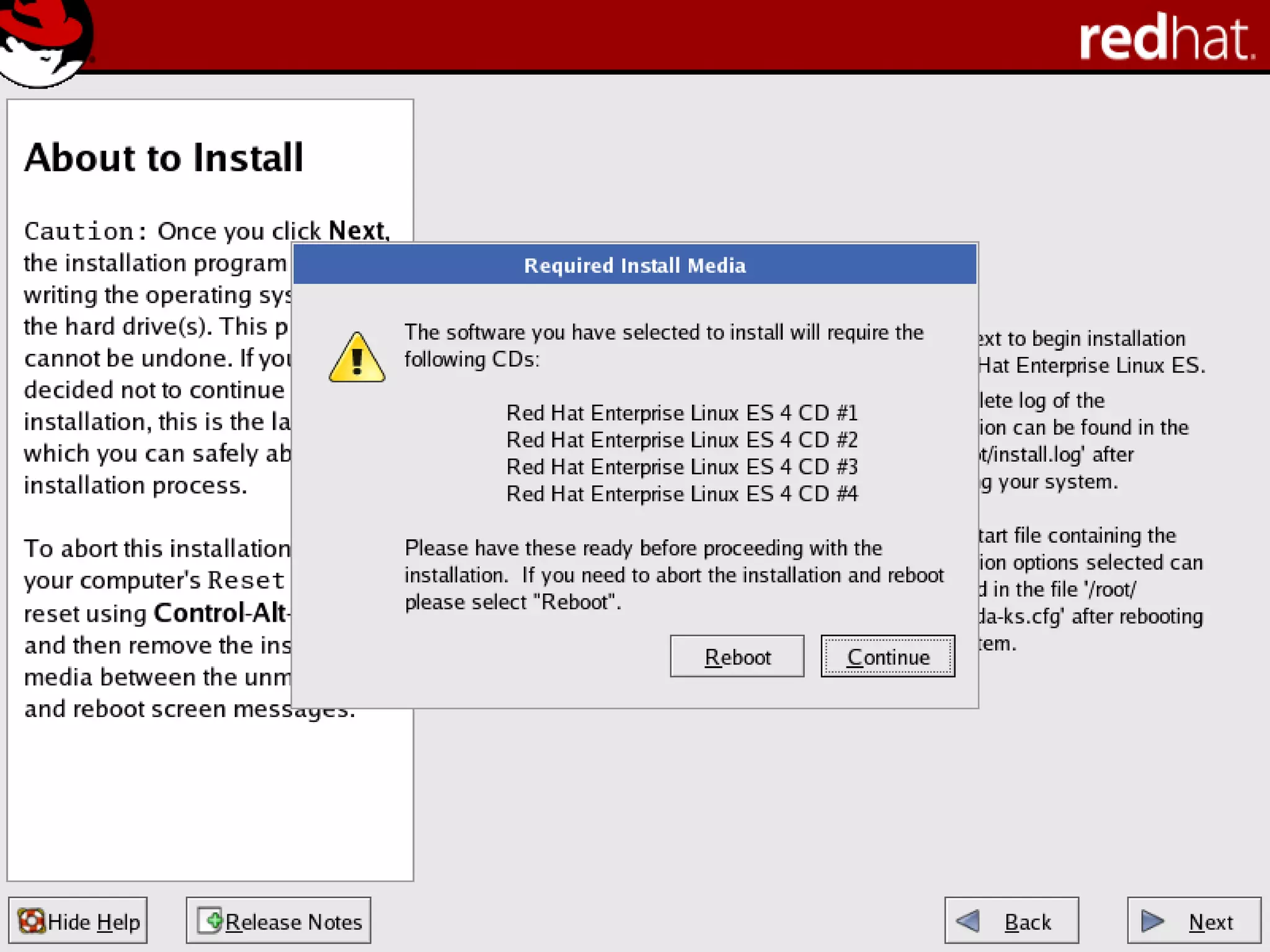Click the Release Notes document icon
This screenshot has height=952, width=1270.
coord(210,920)
